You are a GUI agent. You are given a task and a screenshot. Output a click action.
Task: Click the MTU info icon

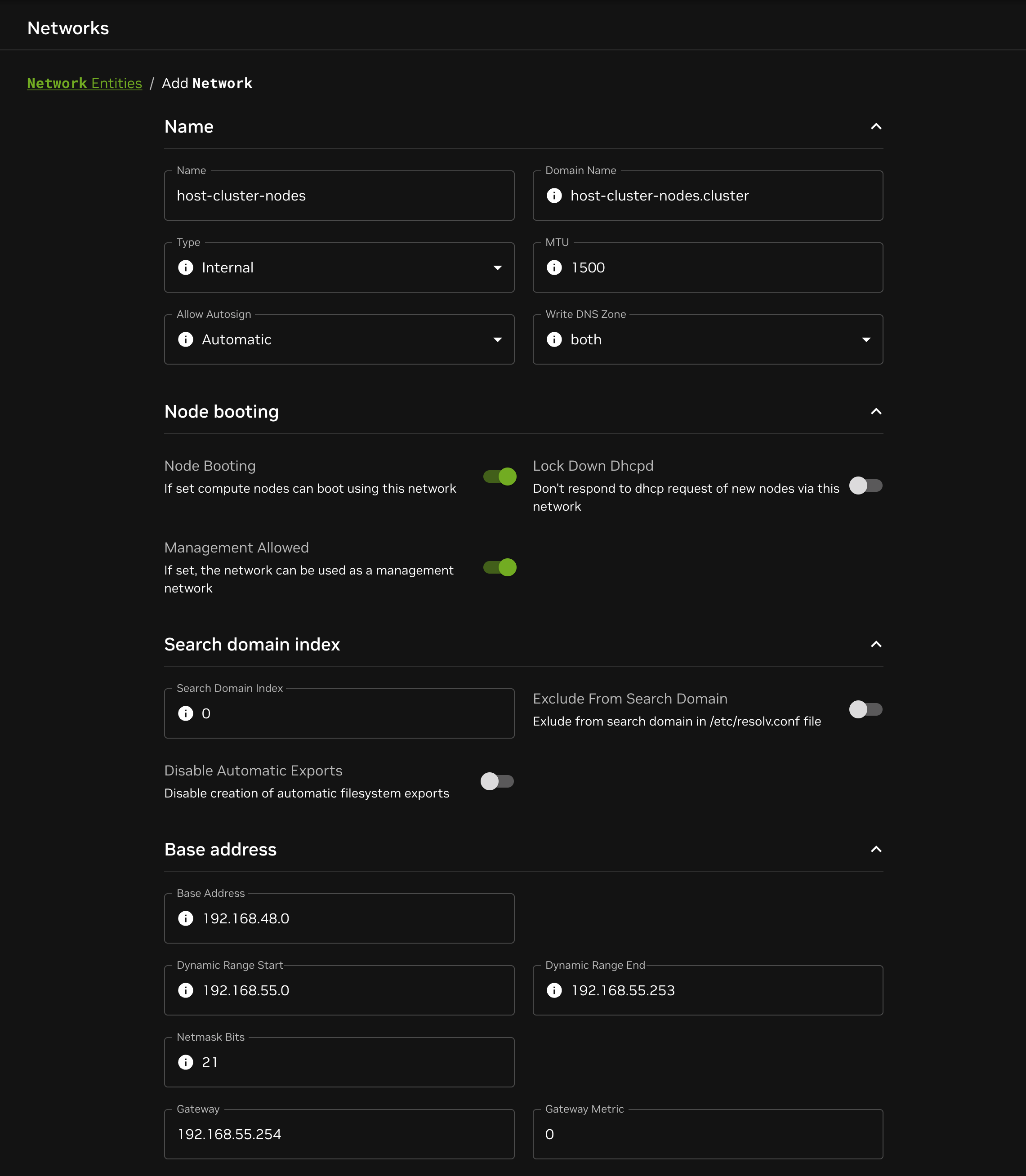pyautogui.click(x=553, y=267)
